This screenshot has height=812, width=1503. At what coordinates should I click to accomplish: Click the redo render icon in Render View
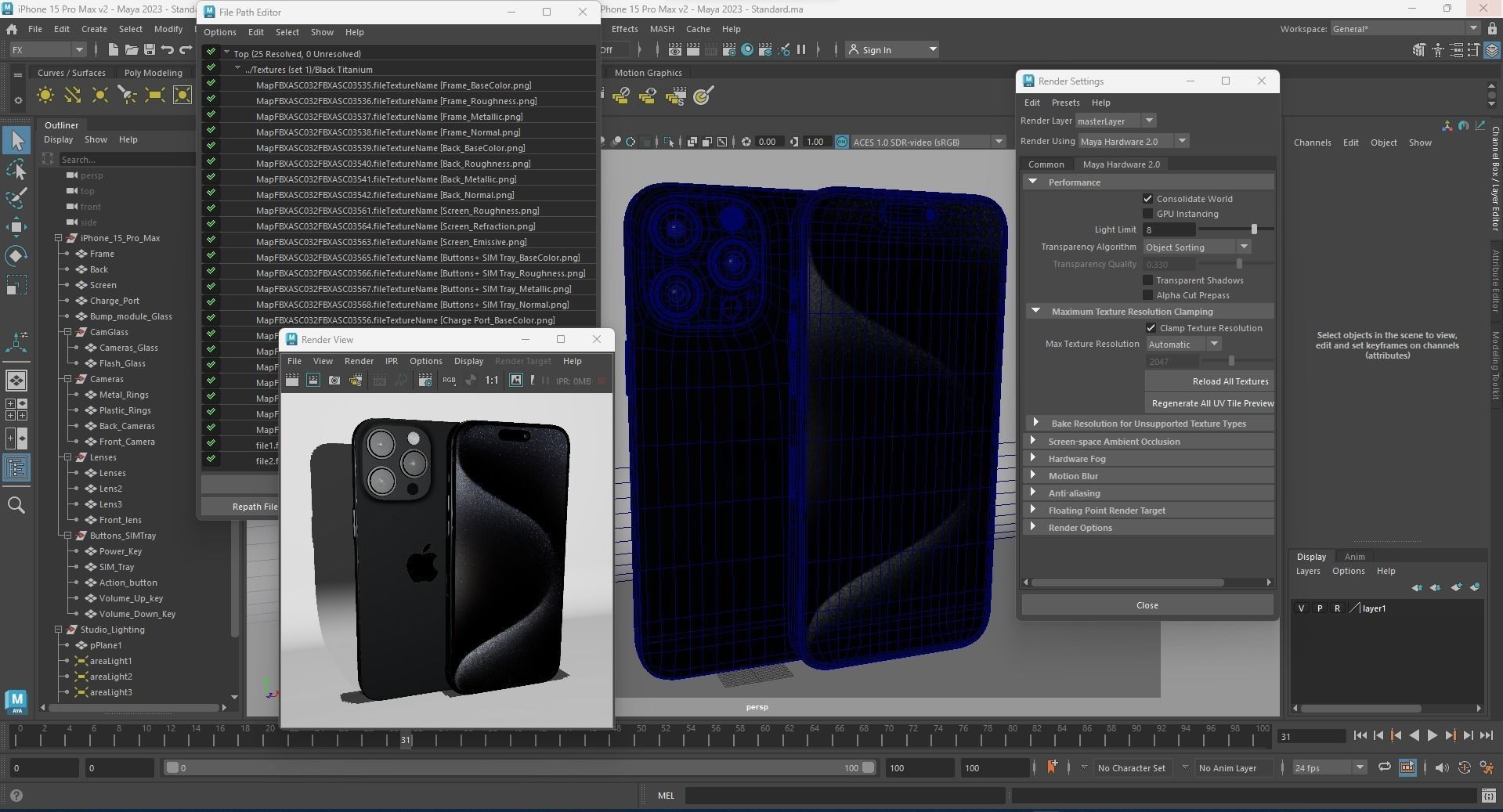tap(292, 381)
